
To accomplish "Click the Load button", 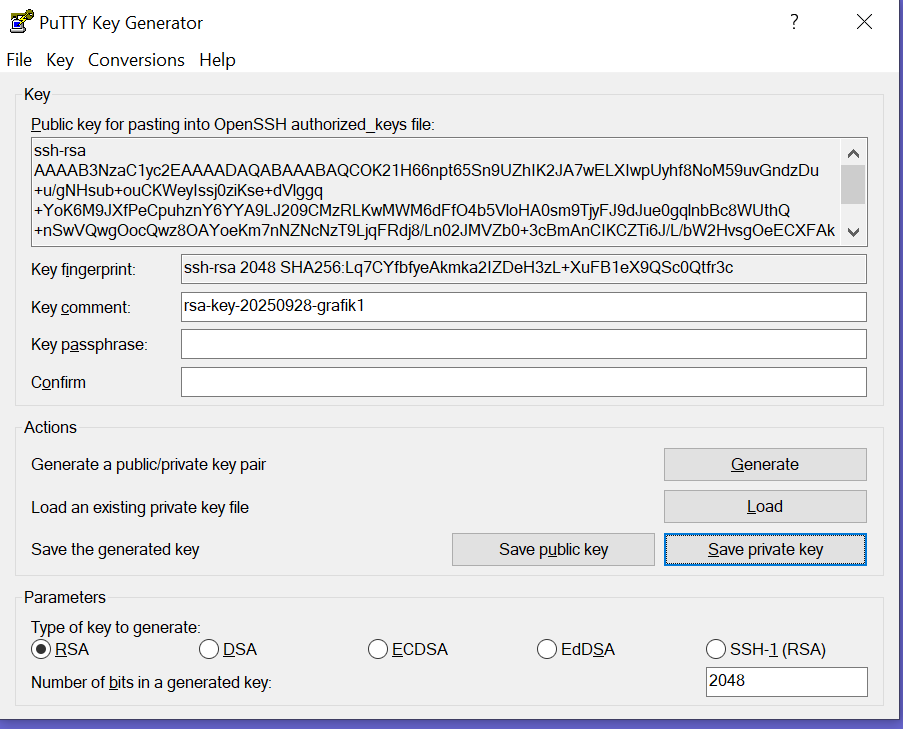I will pos(765,507).
